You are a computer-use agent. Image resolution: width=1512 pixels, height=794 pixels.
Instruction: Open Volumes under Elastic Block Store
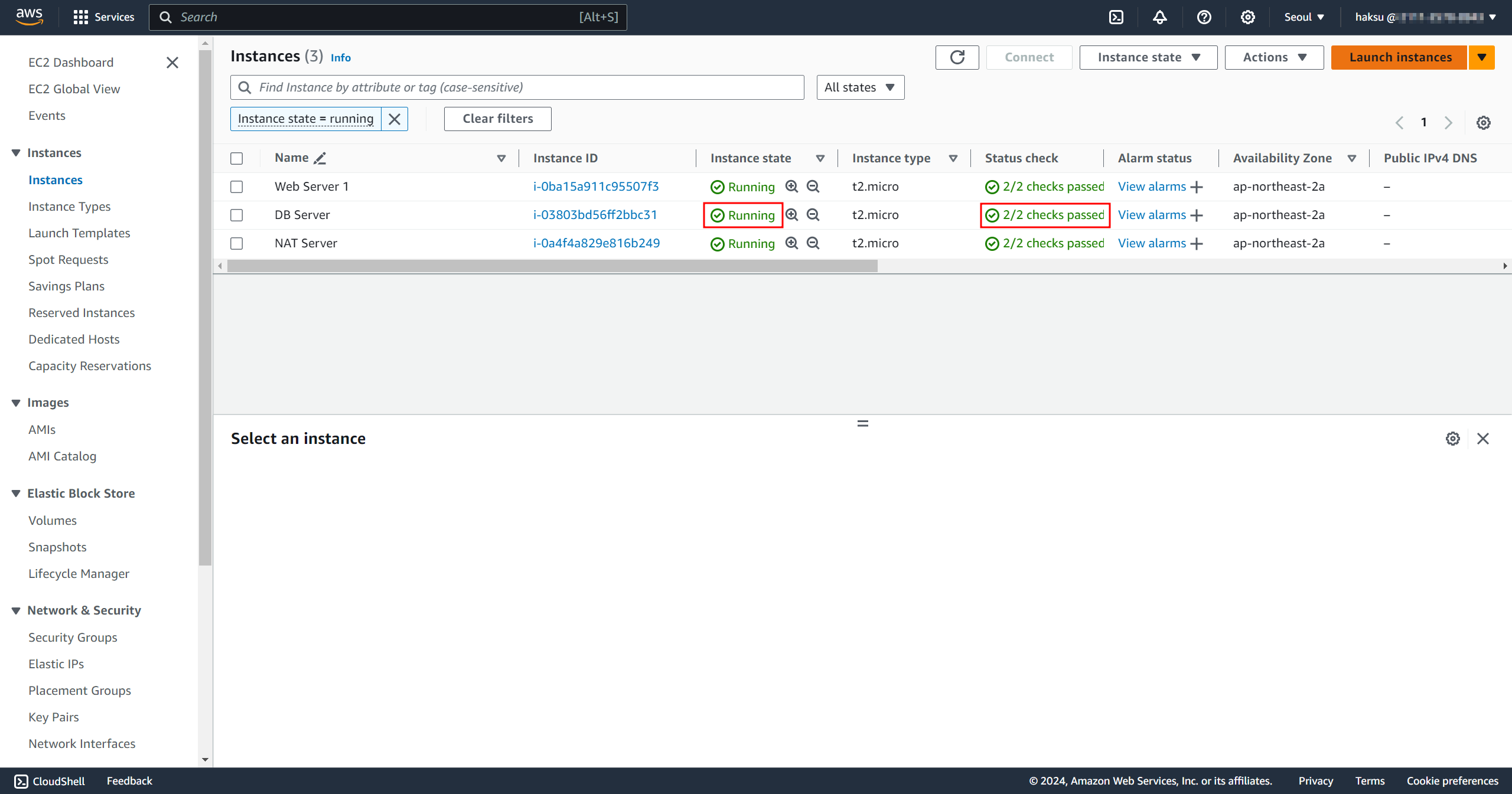tap(53, 521)
